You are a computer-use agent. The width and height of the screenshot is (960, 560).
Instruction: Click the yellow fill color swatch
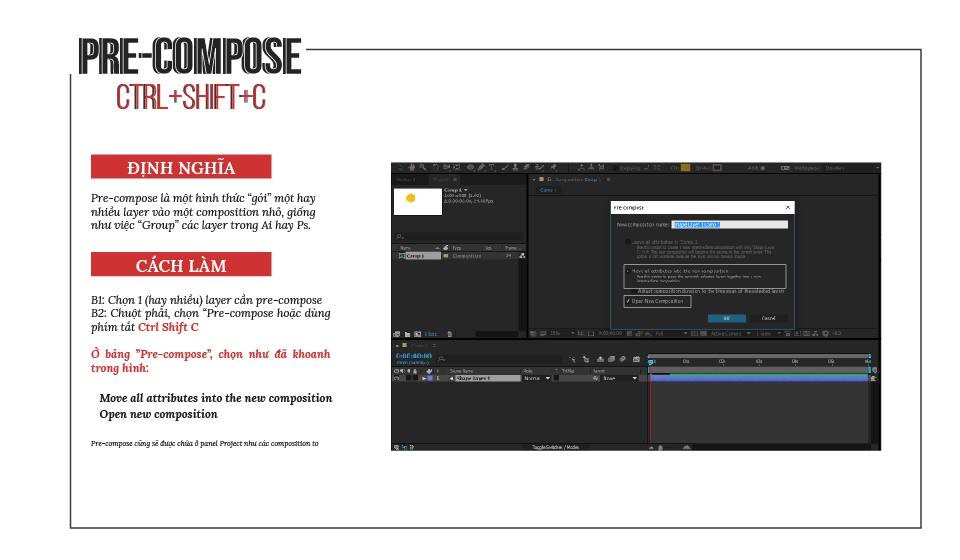(685, 168)
